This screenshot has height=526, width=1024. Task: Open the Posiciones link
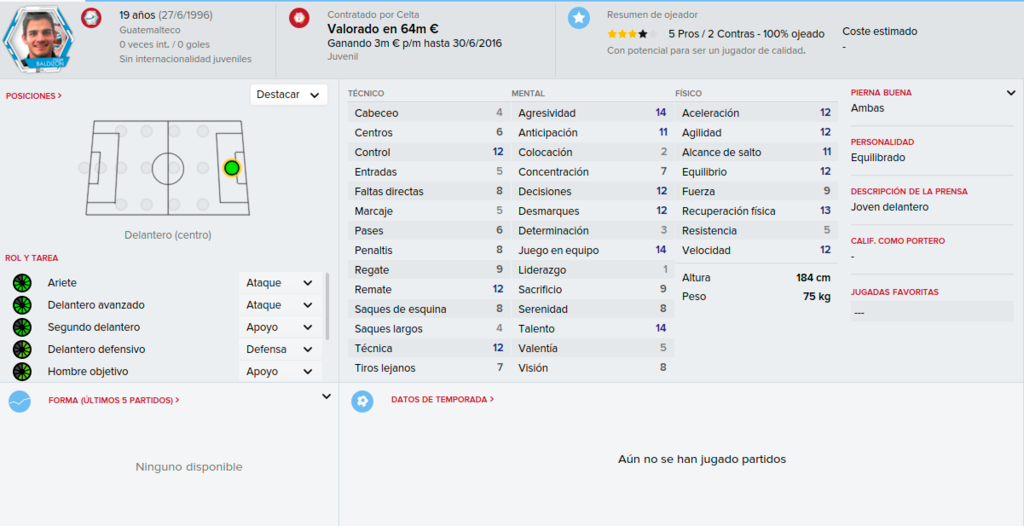[34, 96]
